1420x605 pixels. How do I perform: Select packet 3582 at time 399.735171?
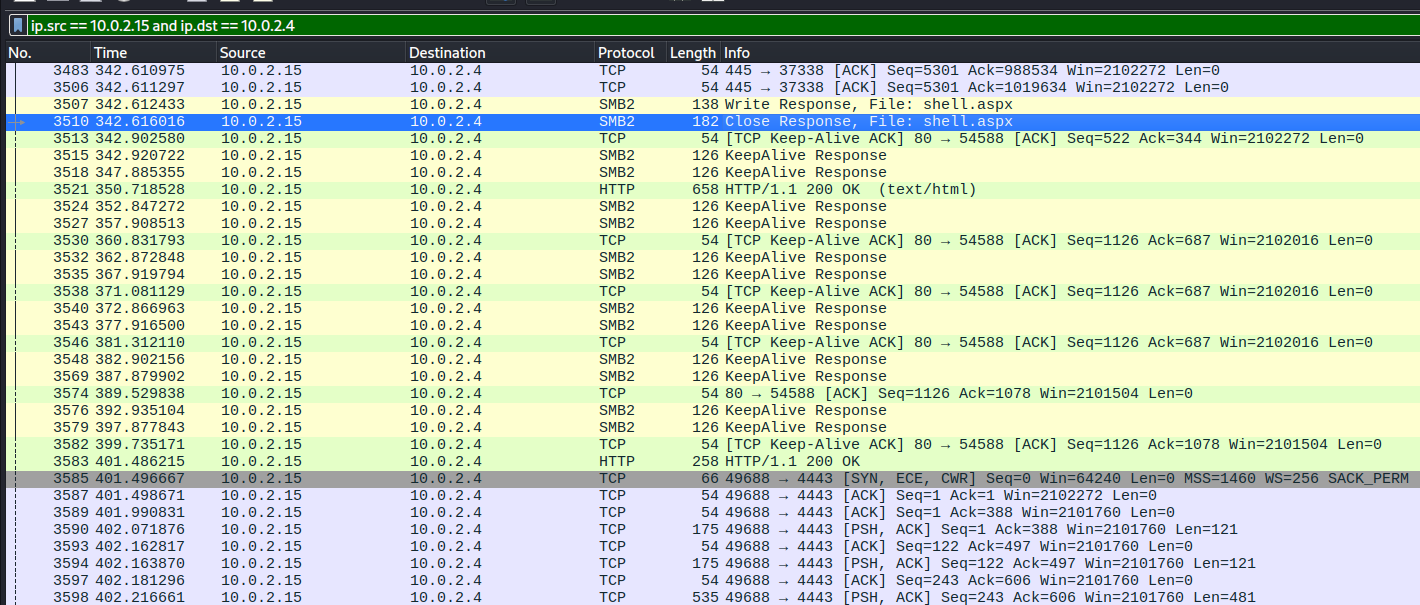tap(712, 445)
